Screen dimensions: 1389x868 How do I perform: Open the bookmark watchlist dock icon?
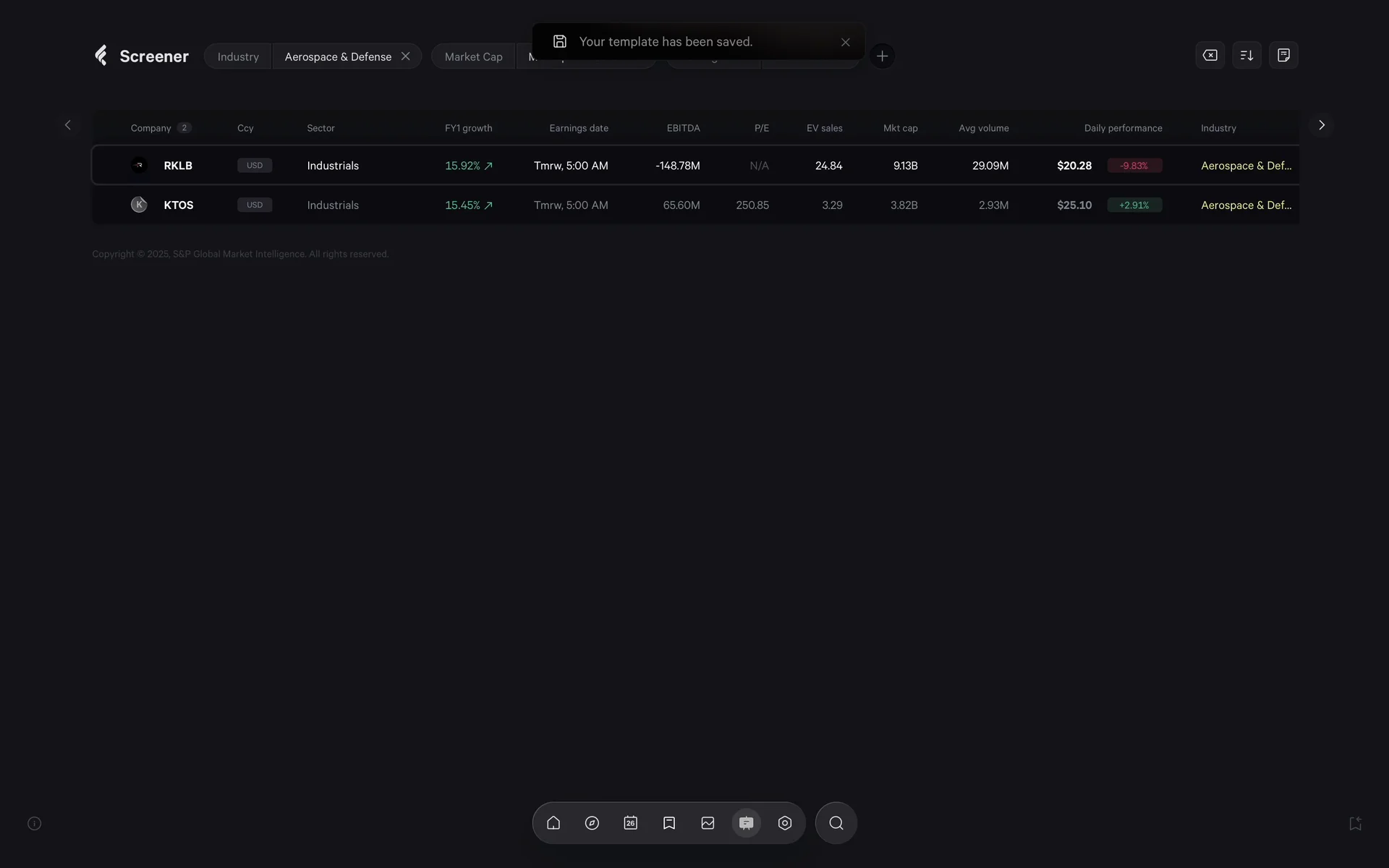point(669,823)
